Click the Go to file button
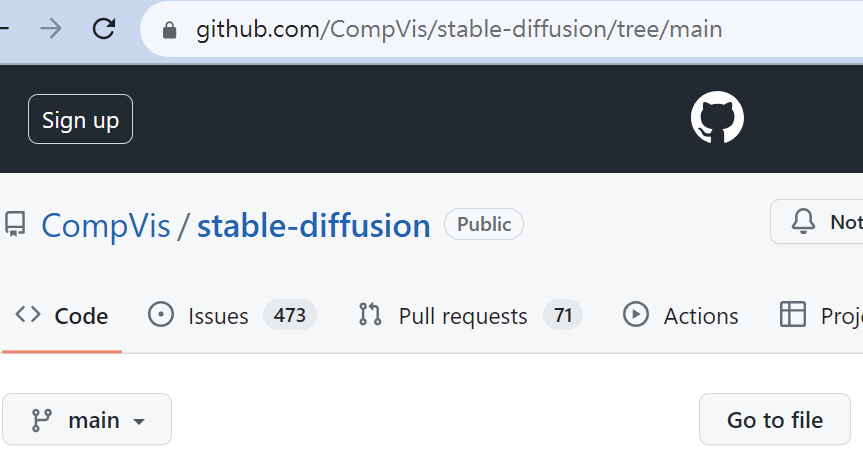This screenshot has width=863, height=461. [x=774, y=420]
